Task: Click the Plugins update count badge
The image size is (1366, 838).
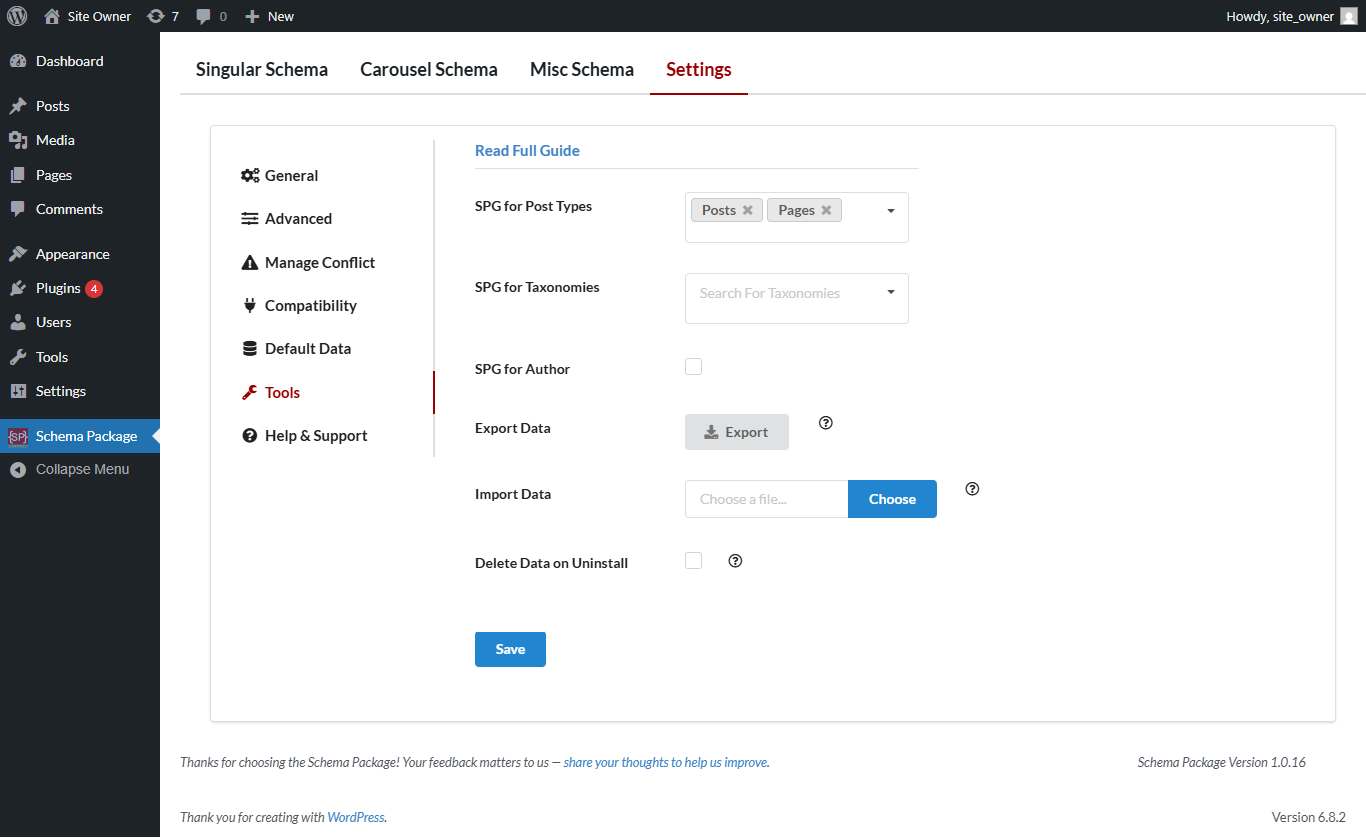Action: pyautogui.click(x=94, y=288)
